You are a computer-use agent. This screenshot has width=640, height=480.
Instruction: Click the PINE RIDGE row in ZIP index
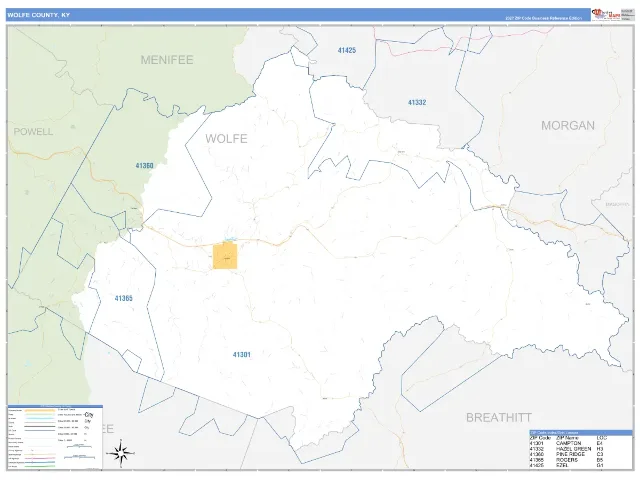click(568, 454)
